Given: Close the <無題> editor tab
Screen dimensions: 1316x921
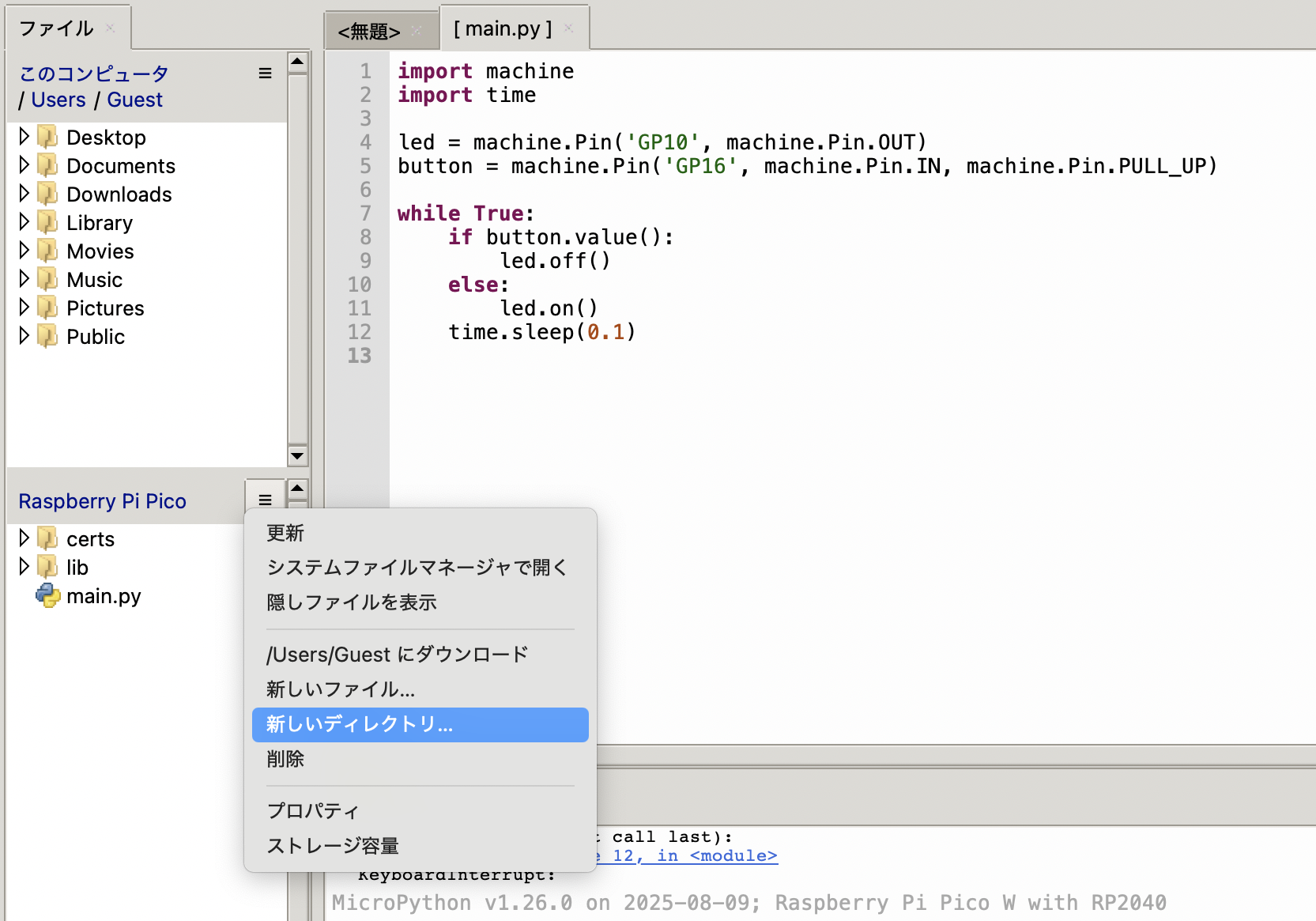Looking at the screenshot, I should coord(417,31).
